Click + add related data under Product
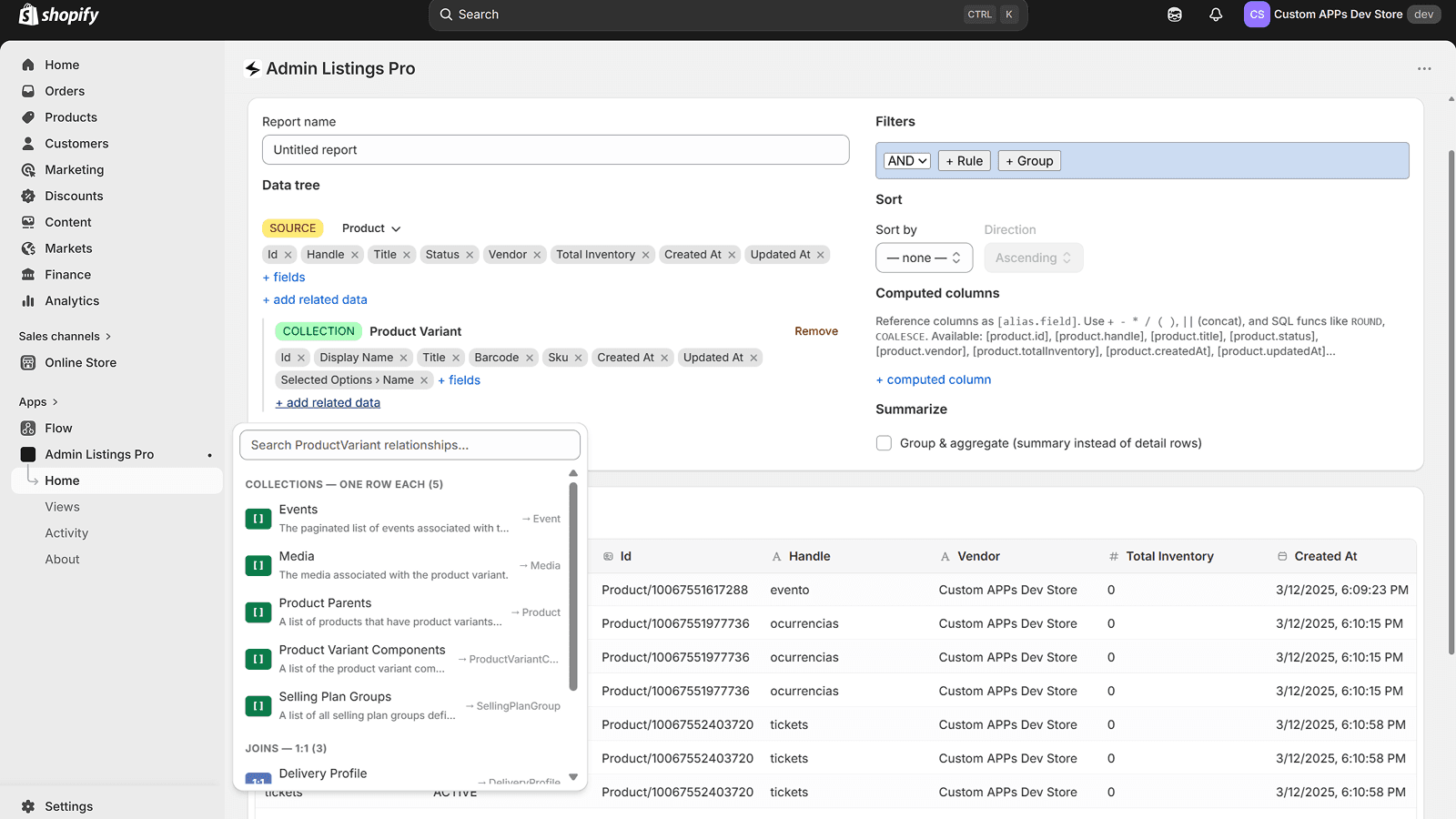 point(315,299)
